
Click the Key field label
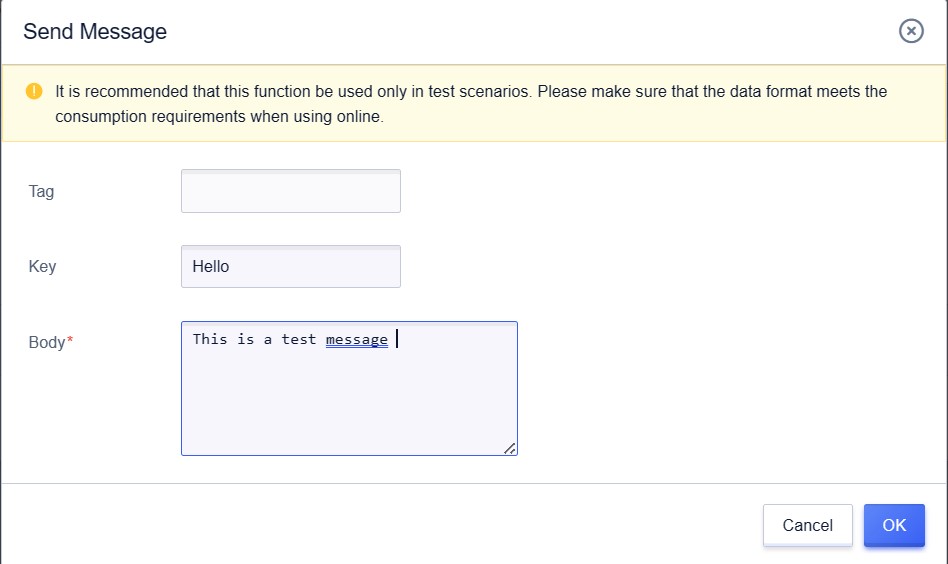(x=42, y=267)
